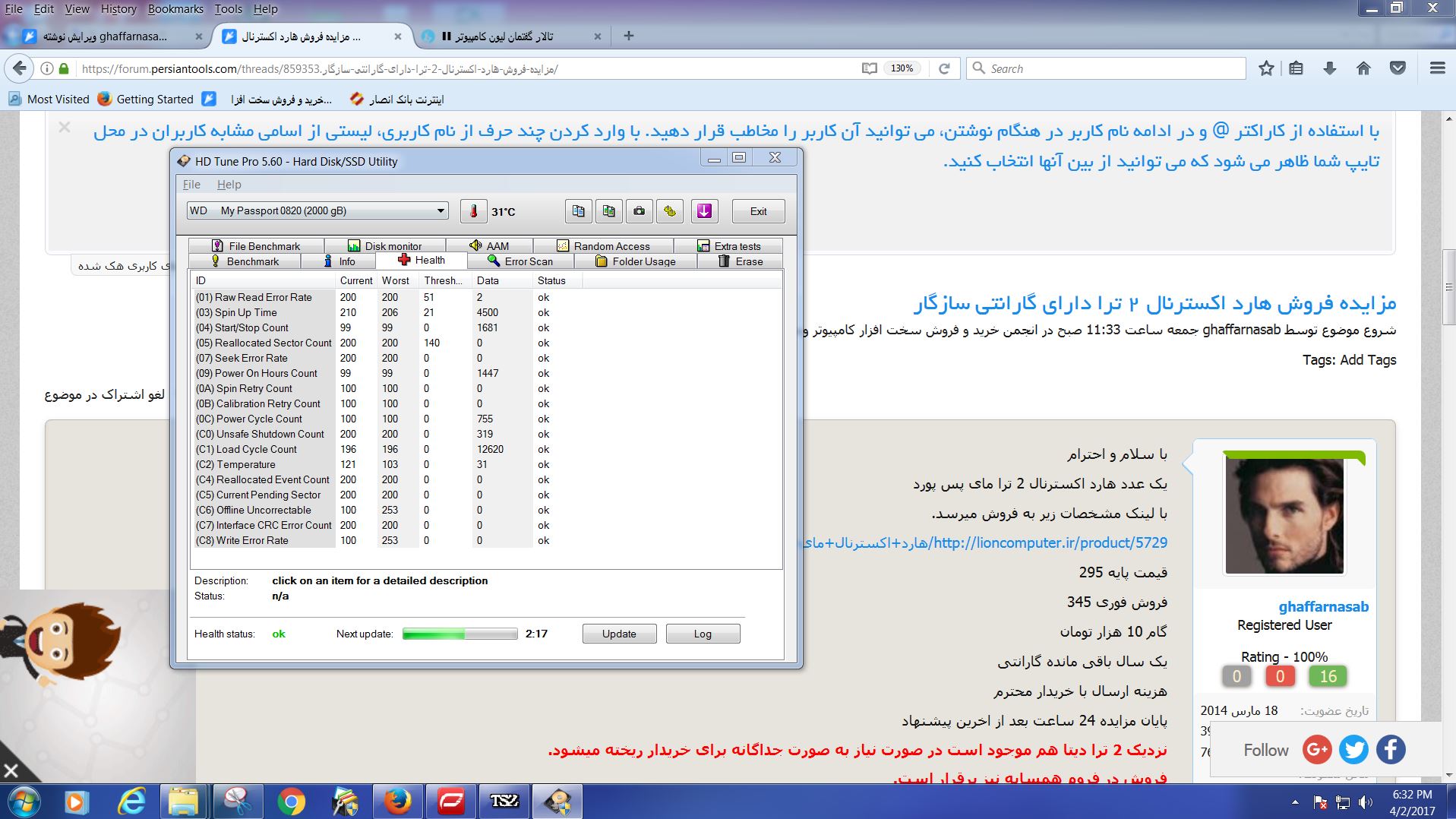Click the user avatar photo
Screen dimensions: 1456x819
click(x=1284, y=515)
